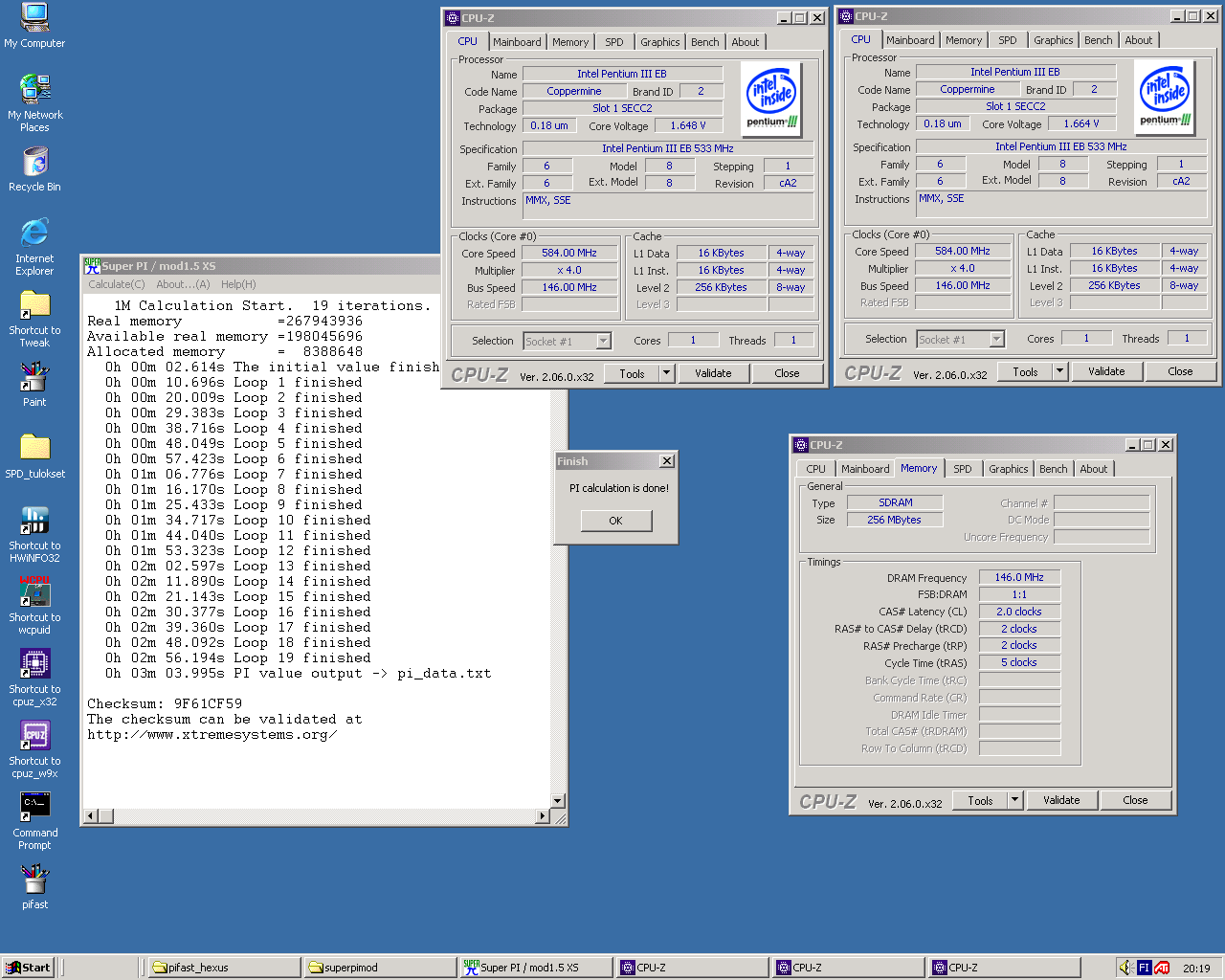
Task: Click the Checksum: 9F61CF59 line
Action: [165, 703]
